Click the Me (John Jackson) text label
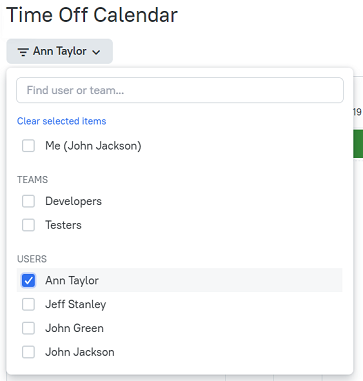The image size is (363, 381). pyautogui.click(x=93, y=146)
